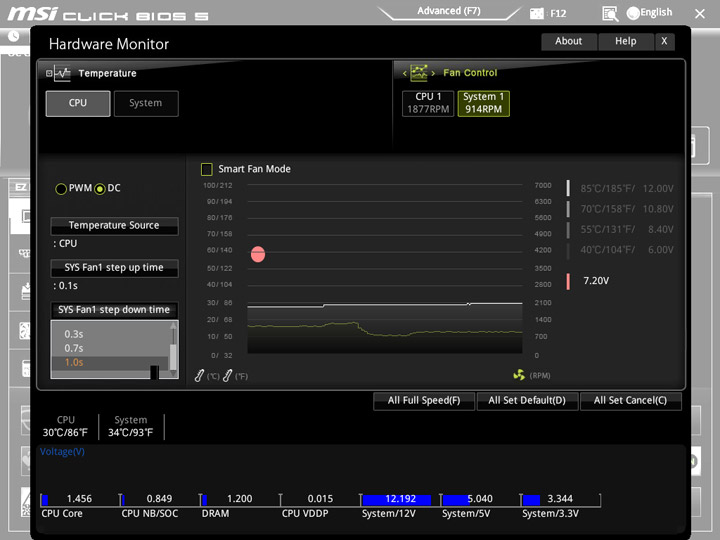Screen dimensions: 720x540
Task: Click the pink fan curve point
Action: (x=258, y=254)
